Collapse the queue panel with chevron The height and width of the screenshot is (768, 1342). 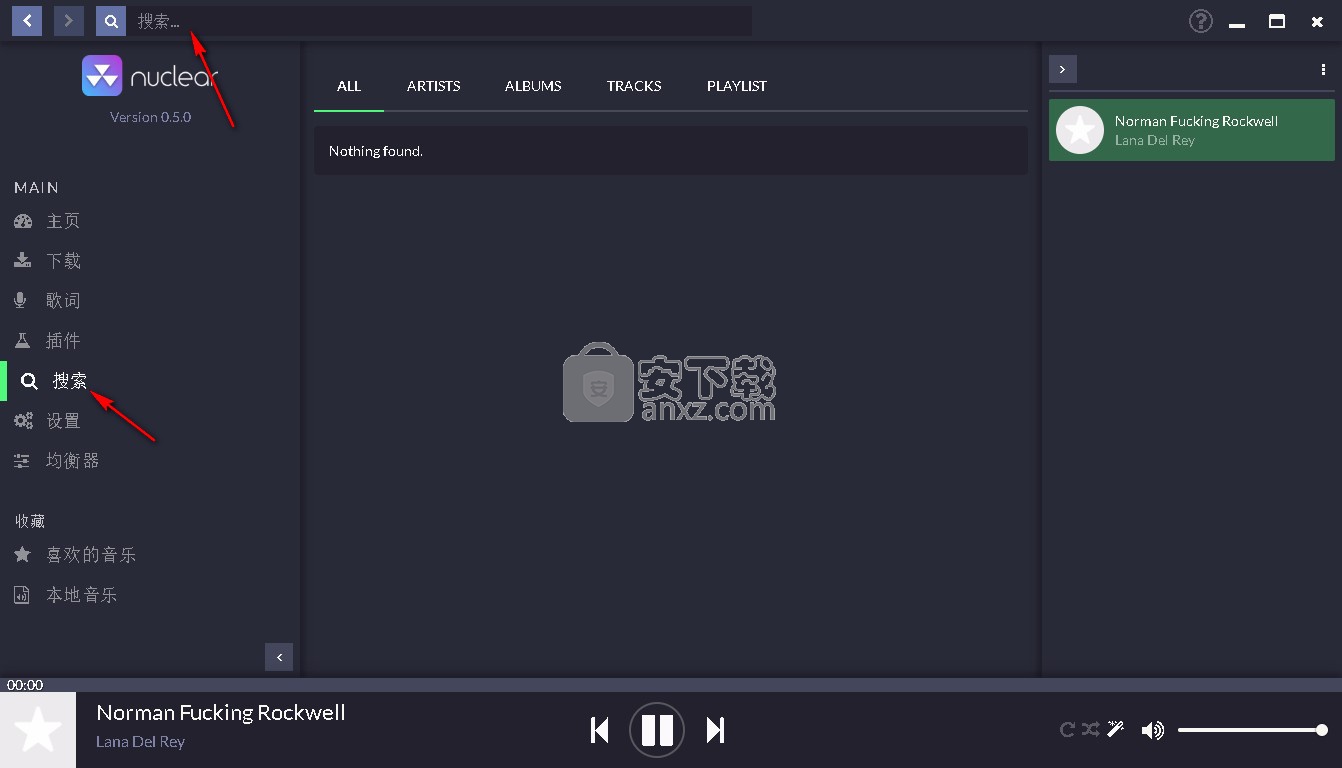pos(1062,69)
